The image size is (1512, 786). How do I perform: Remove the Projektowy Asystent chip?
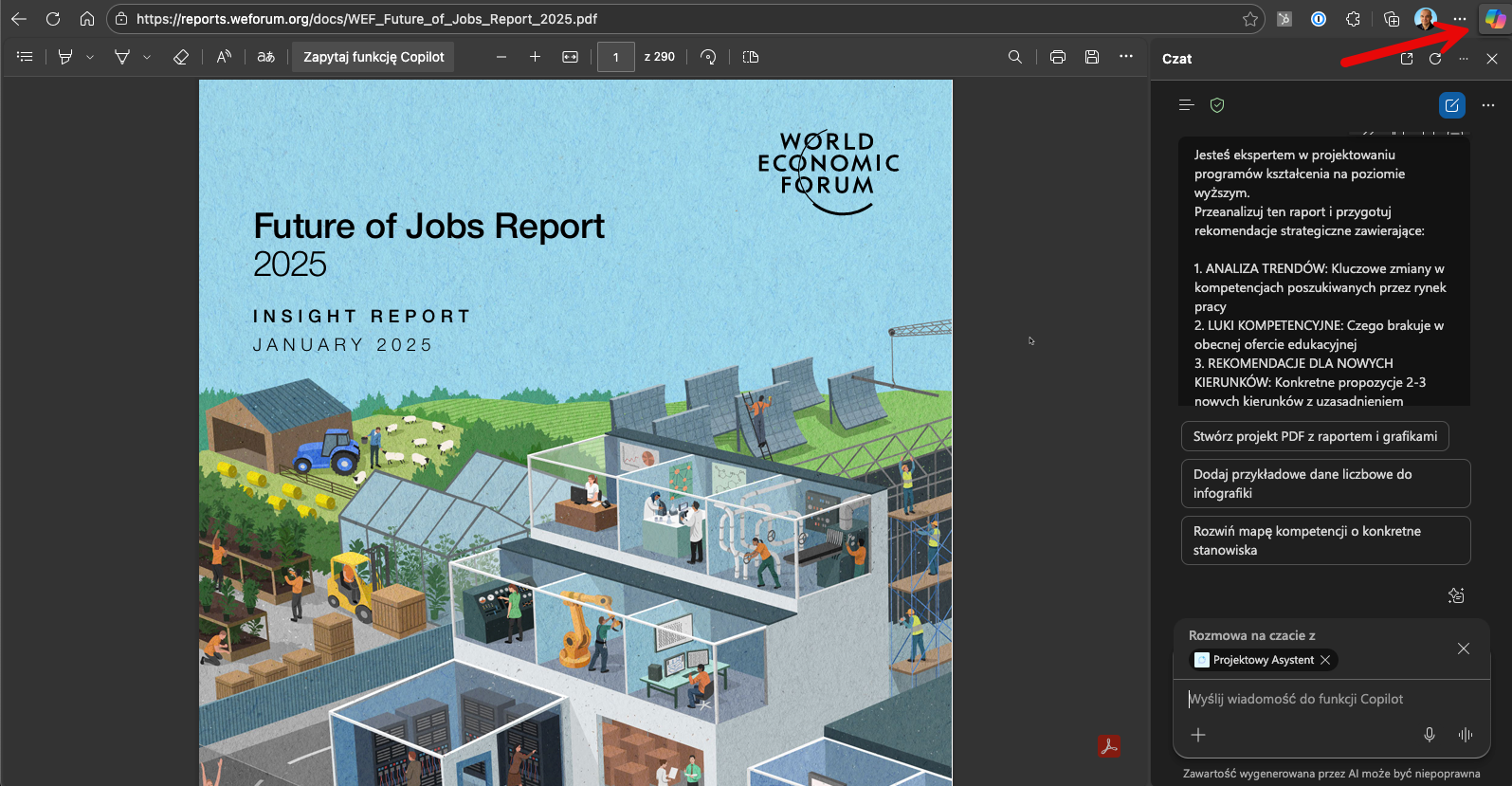(1325, 660)
